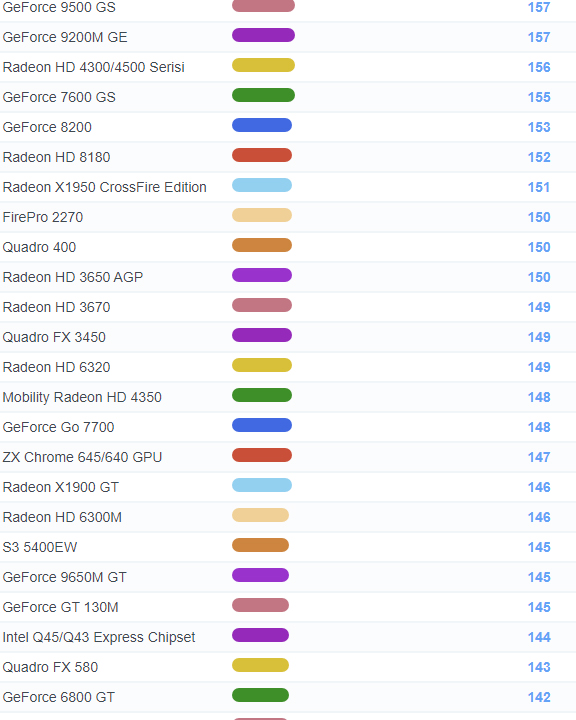
Task: Select Mobility Radeon HD 4350 text
Action: click(82, 397)
